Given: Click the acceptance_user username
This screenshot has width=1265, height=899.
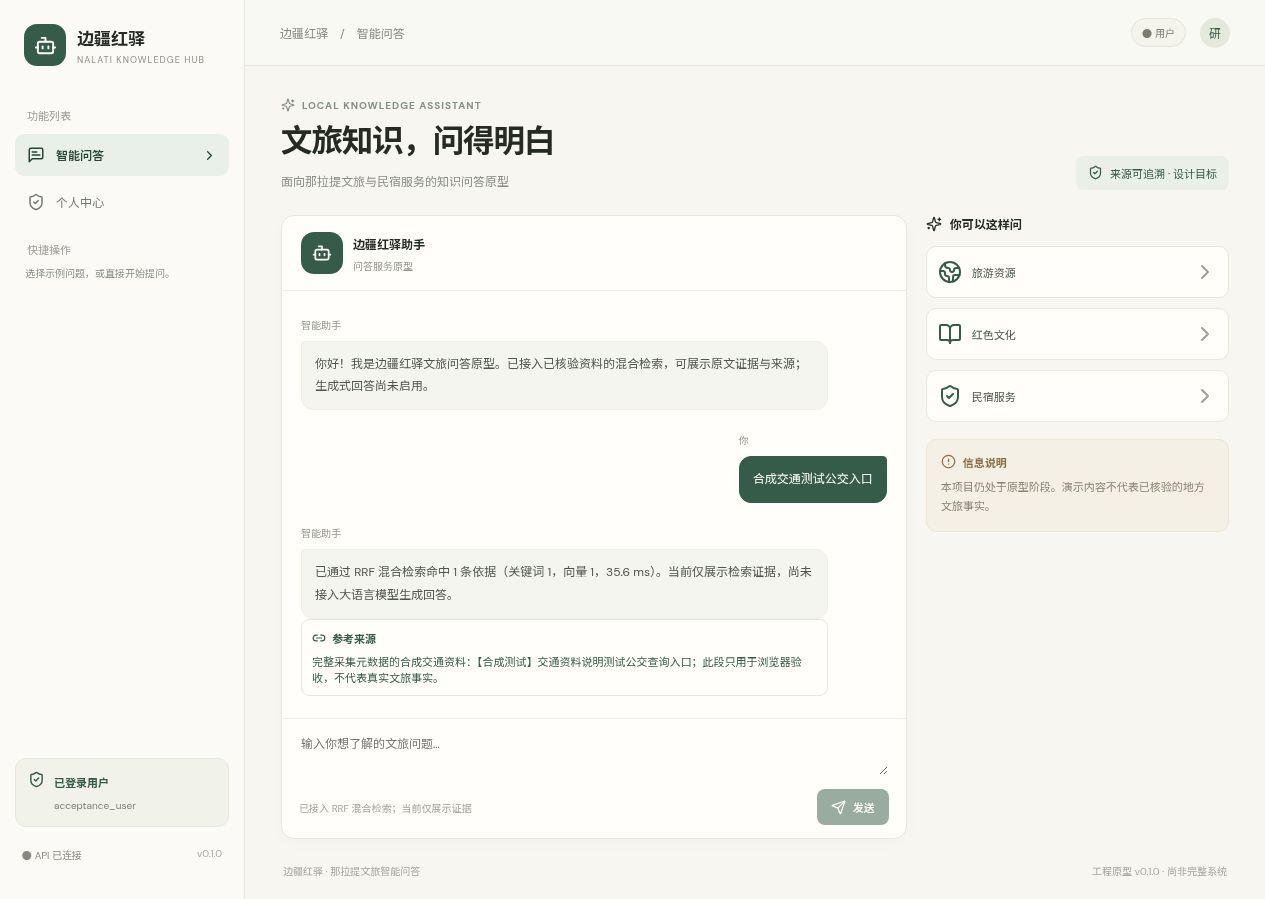Looking at the screenshot, I should (x=95, y=805).
